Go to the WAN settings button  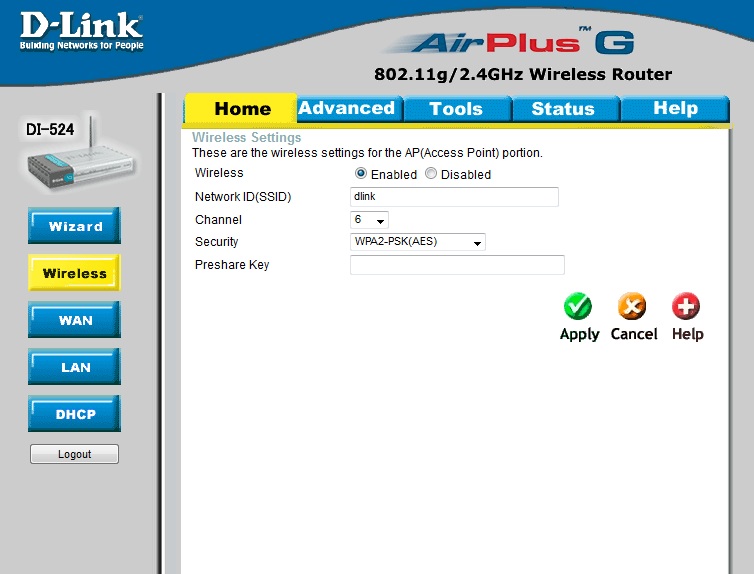(75, 320)
